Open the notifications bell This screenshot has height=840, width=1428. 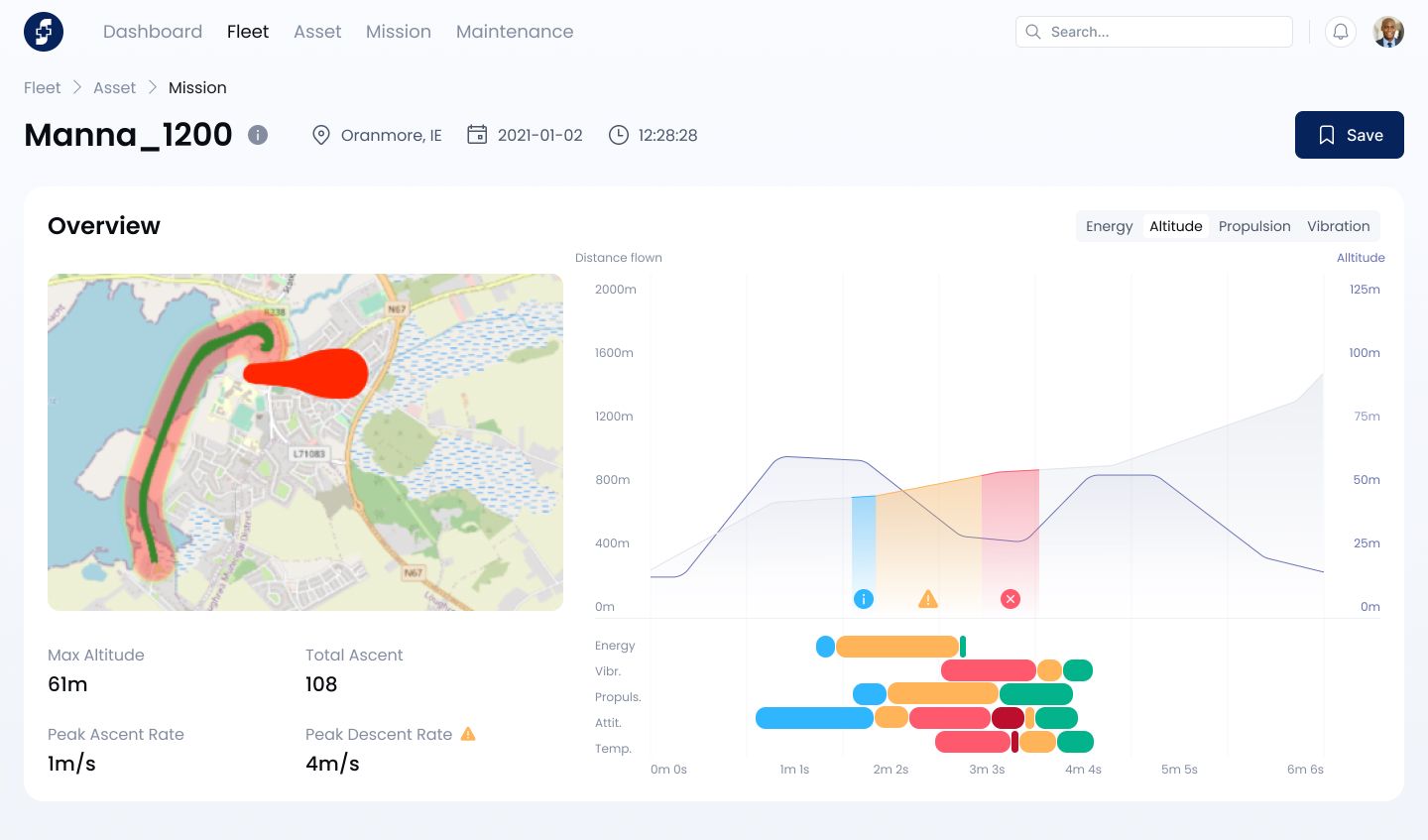[x=1341, y=31]
